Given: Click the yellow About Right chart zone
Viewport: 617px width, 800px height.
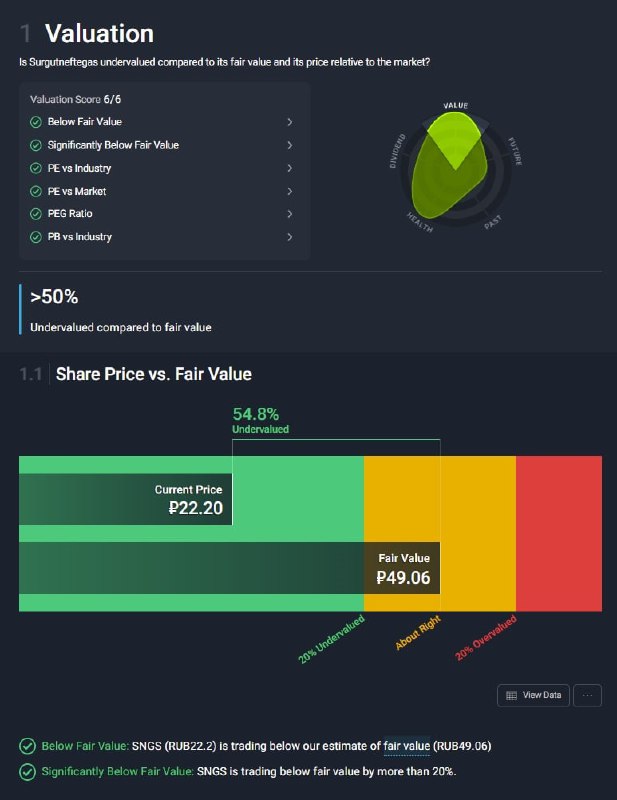Looking at the screenshot, I should point(440,534).
